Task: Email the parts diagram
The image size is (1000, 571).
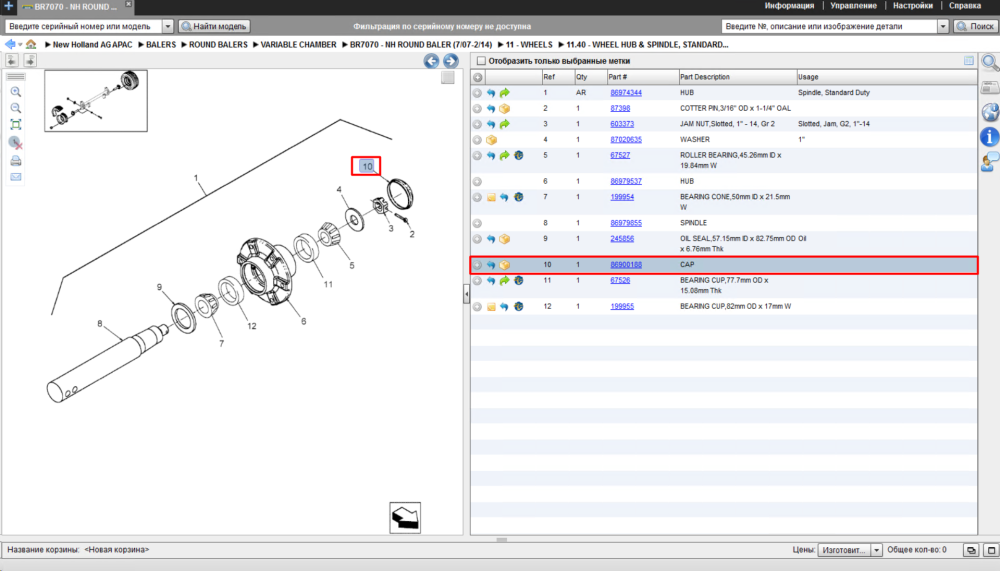Action: click(x=16, y=177)
